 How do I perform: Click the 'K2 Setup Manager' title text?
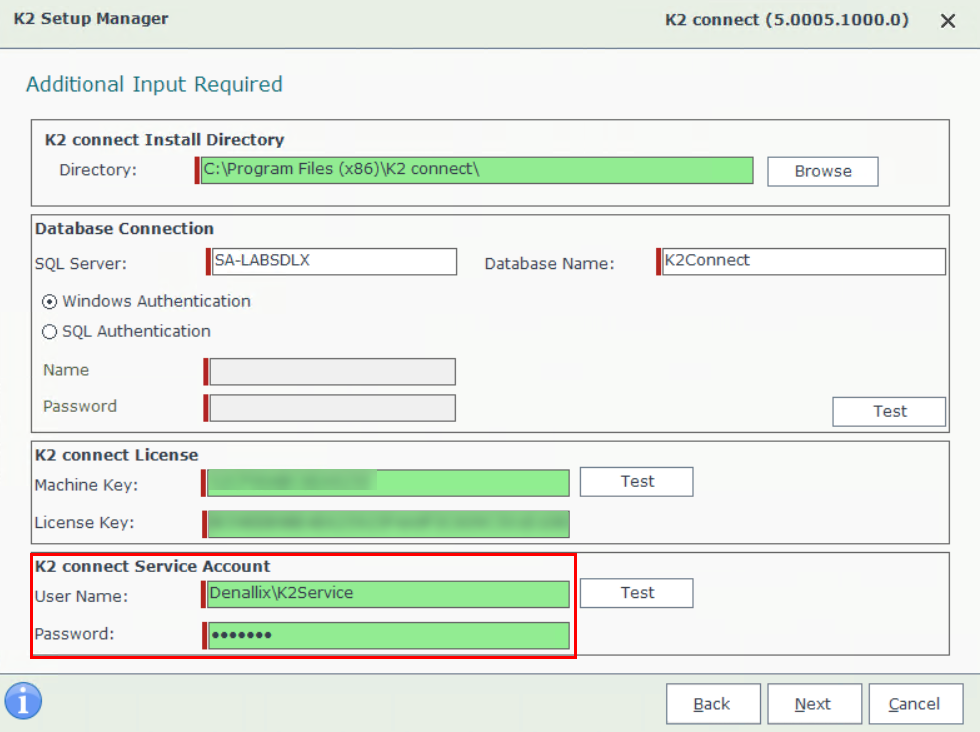pos(91,19)
